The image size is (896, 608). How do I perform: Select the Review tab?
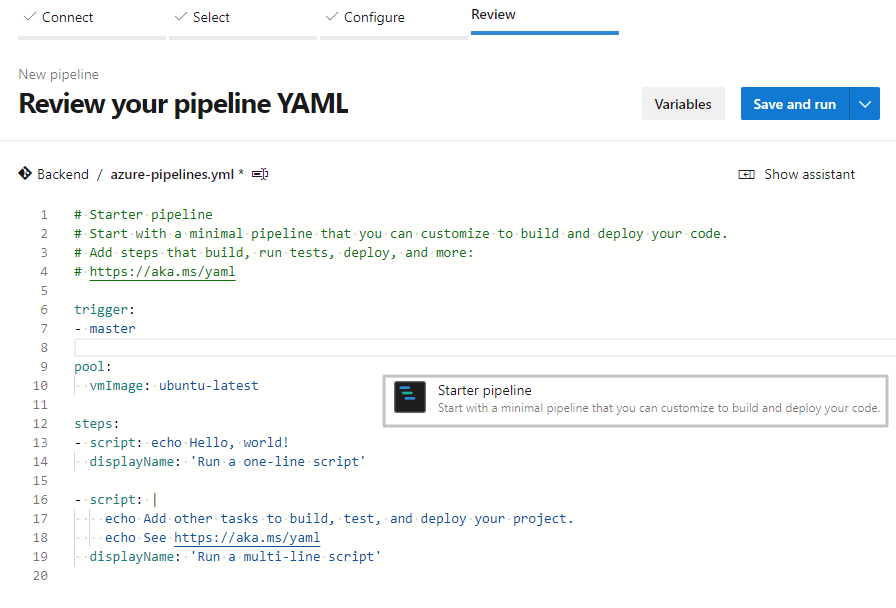click(493, 15)
